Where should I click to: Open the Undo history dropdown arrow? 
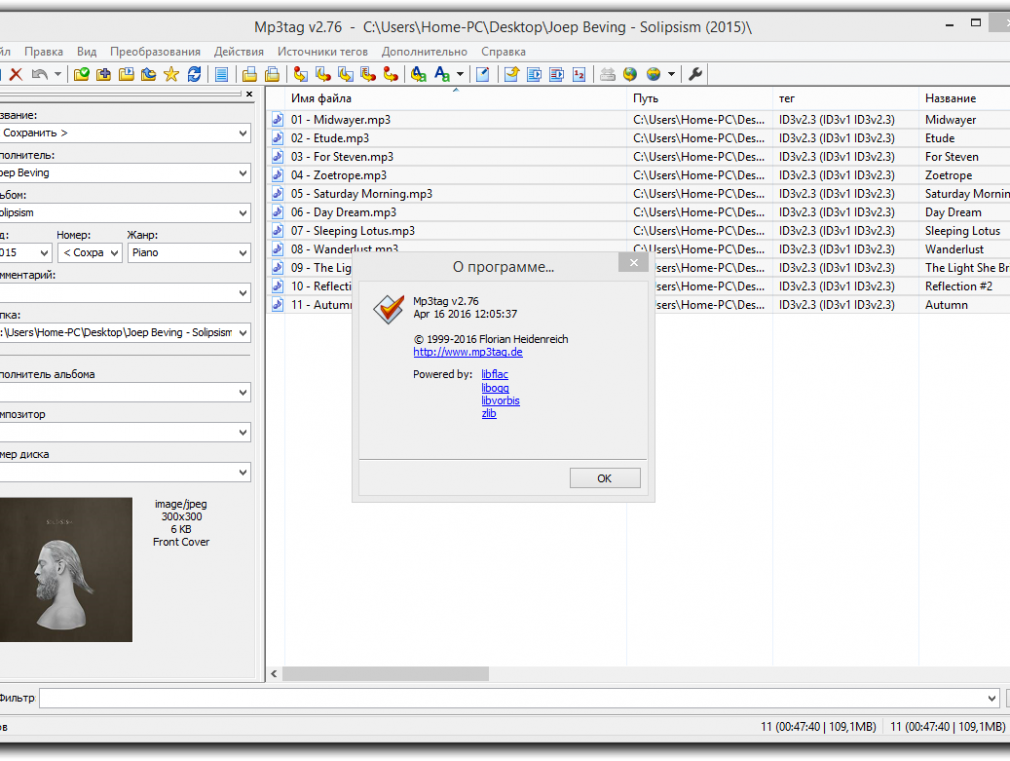coord(58,74)
